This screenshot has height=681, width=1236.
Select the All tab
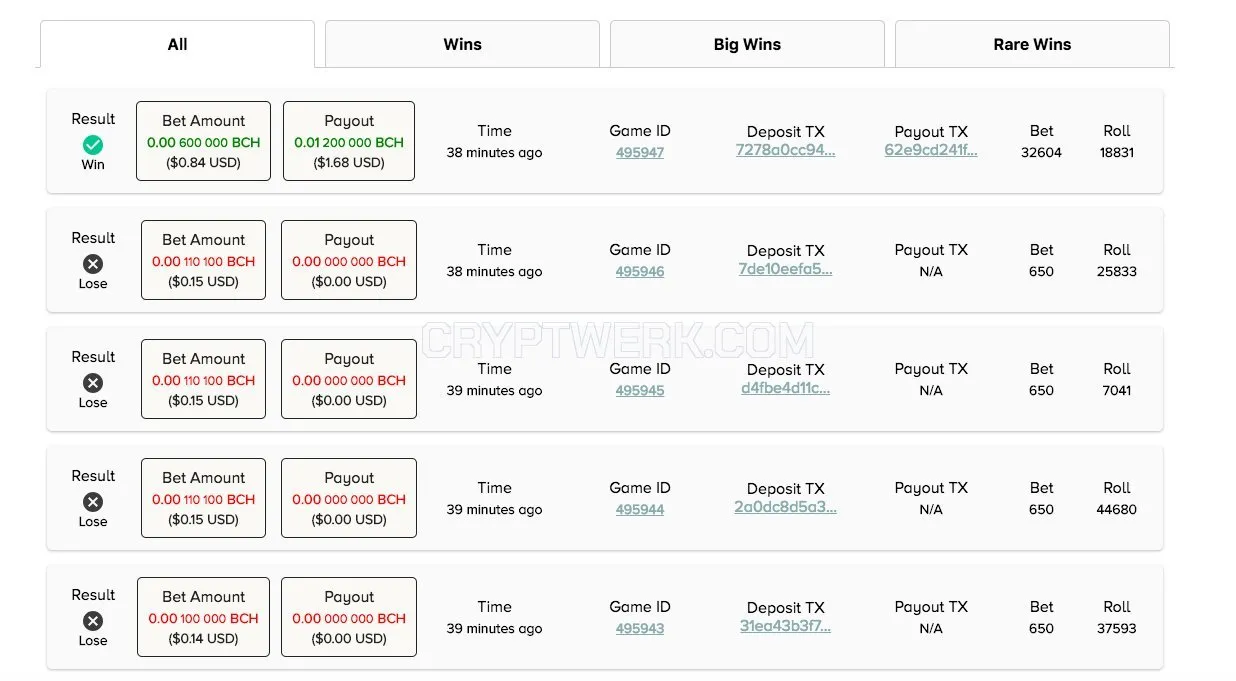tap(177, 44)
